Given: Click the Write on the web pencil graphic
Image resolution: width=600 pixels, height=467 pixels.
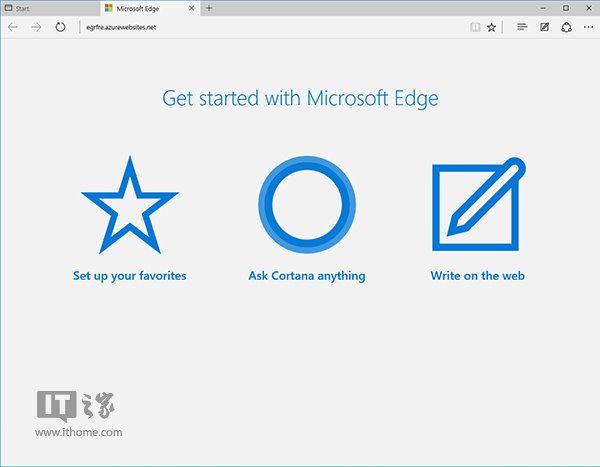Looking at the screenshot, I should click(478, 207).
